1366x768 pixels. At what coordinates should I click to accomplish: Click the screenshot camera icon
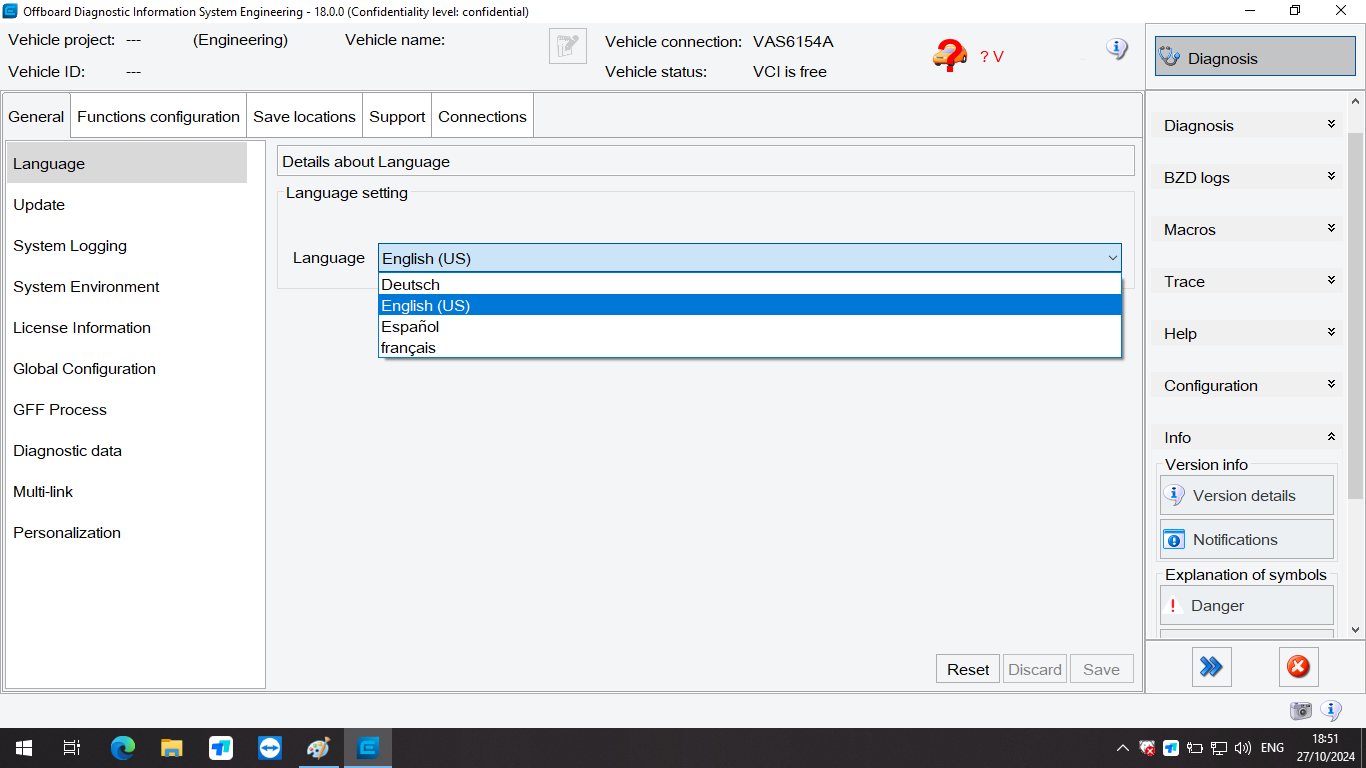tap(1300, 710)
